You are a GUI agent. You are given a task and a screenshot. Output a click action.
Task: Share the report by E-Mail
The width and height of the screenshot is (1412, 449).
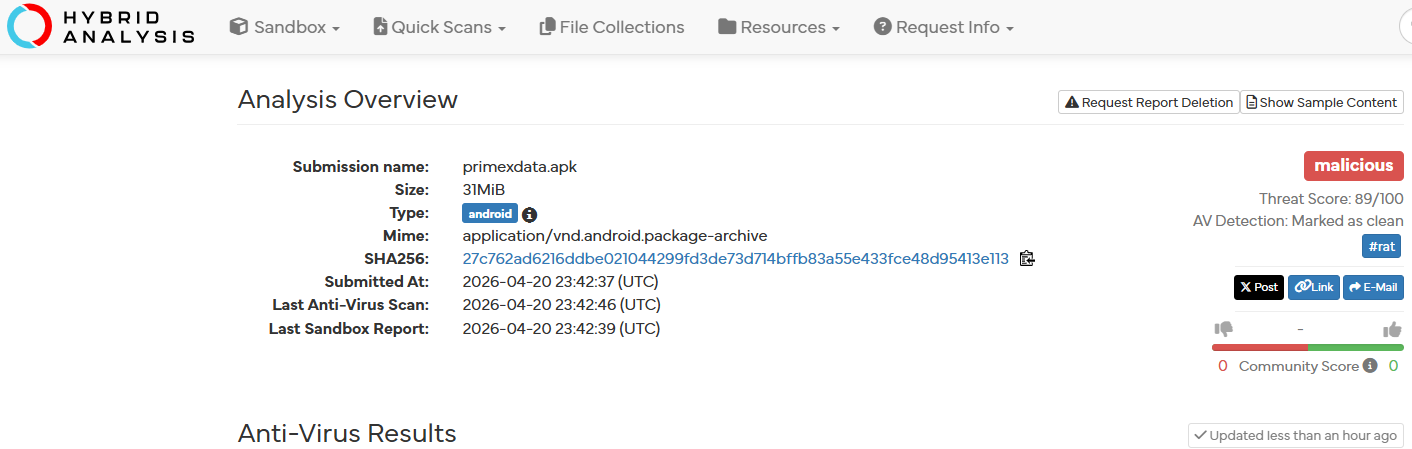pos(1373,287)
